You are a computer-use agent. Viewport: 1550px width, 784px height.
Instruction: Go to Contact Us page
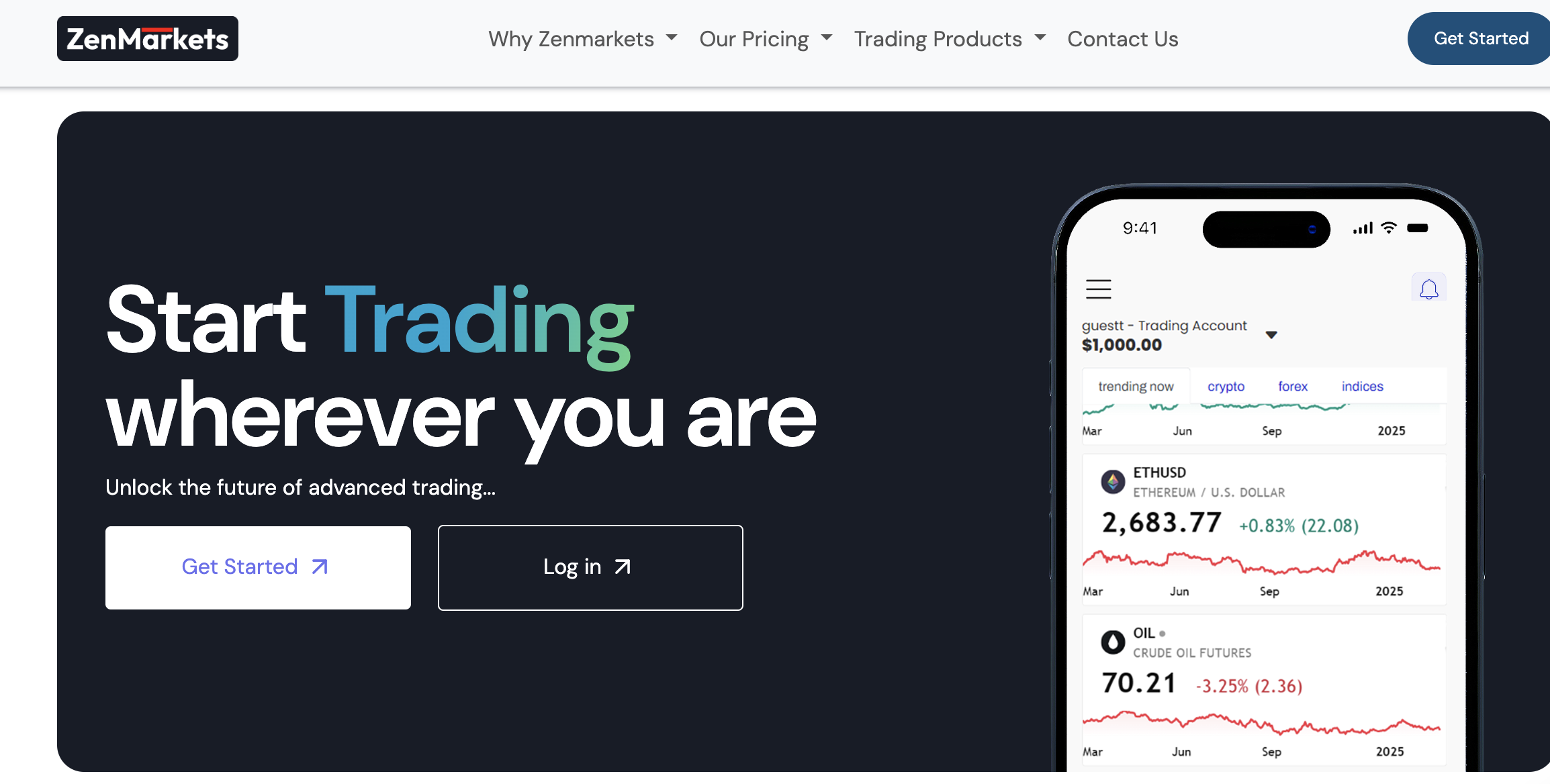1123,39
